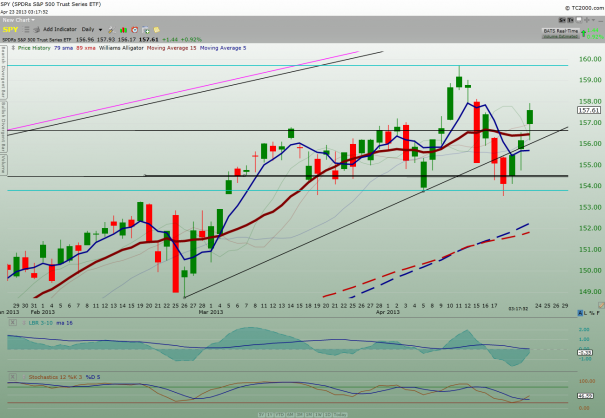Open the Daily timeframe dropdown
This screenshot has width=605, height=418.
pos(92,29)
